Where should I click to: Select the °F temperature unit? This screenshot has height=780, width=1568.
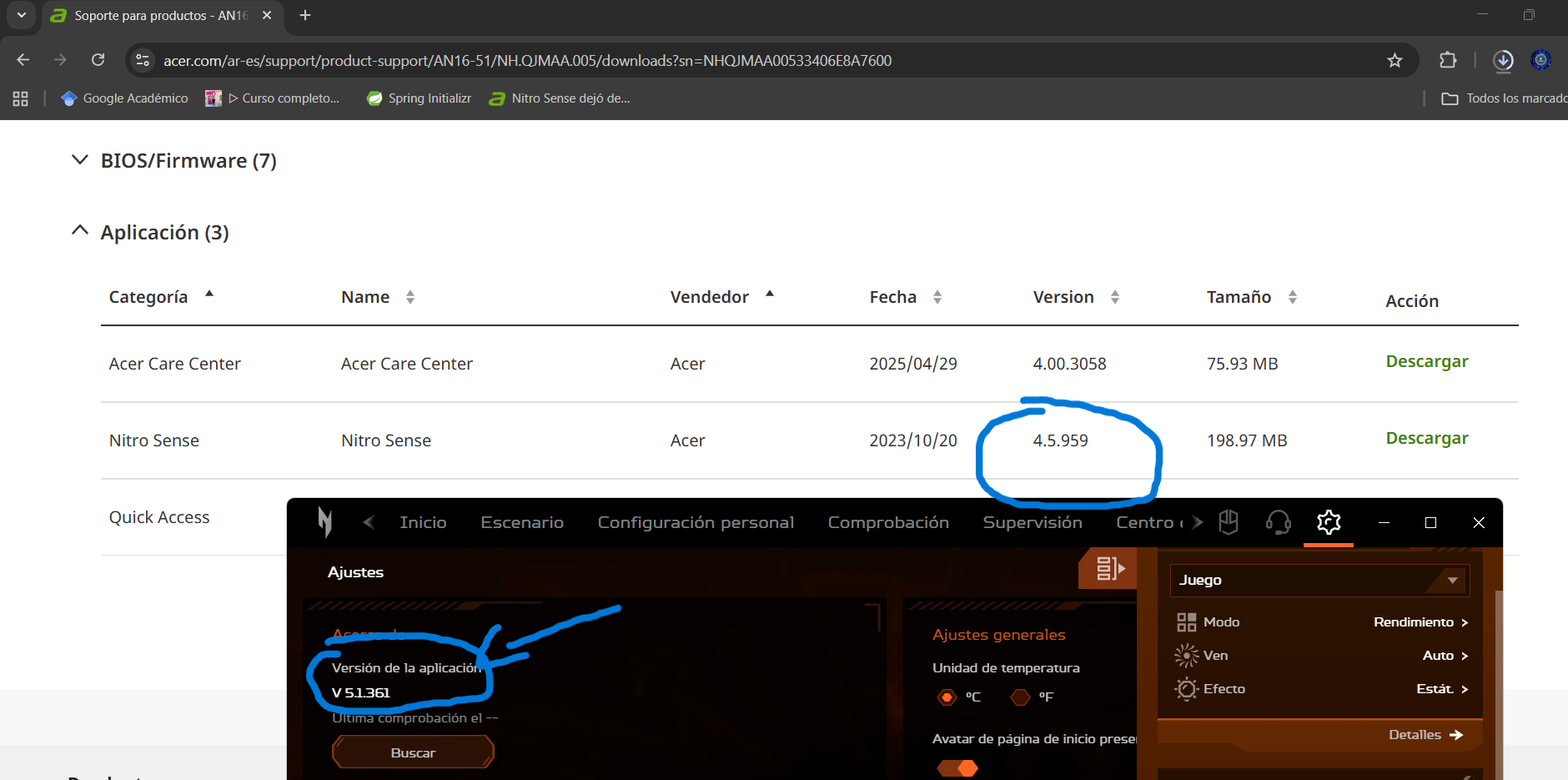point(1020,697)
